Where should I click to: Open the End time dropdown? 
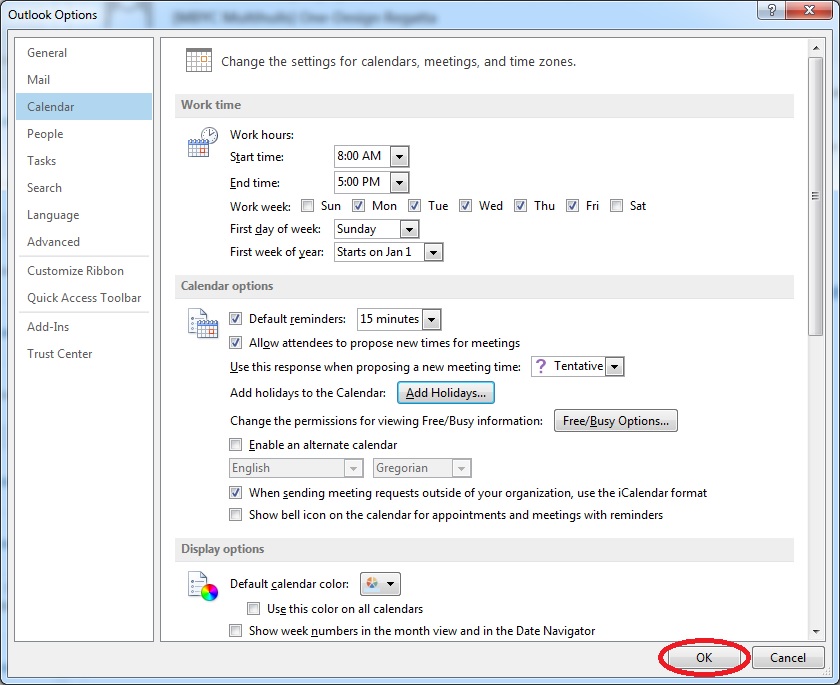tap(399, 183)
